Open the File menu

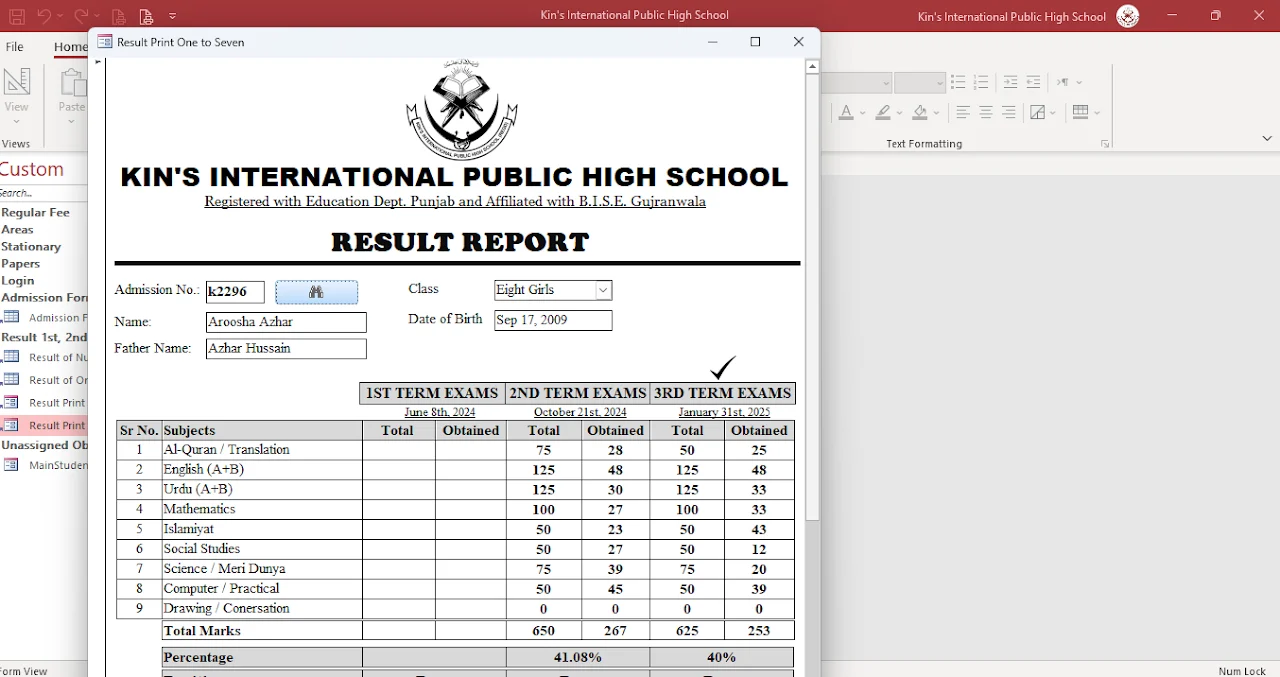14,46
